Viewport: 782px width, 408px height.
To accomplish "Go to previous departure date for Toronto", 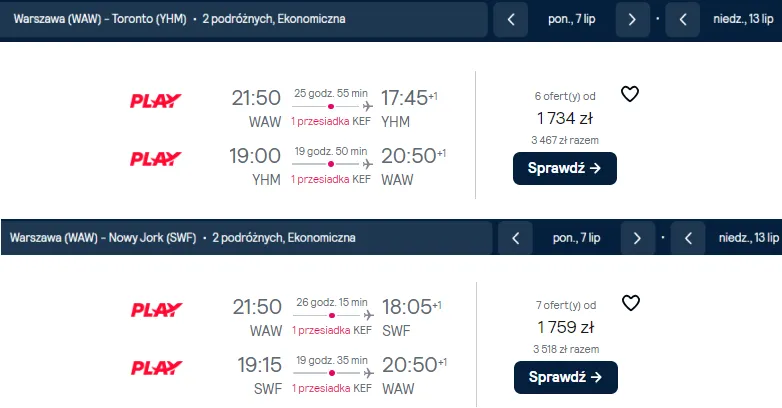I will point(511,19).
